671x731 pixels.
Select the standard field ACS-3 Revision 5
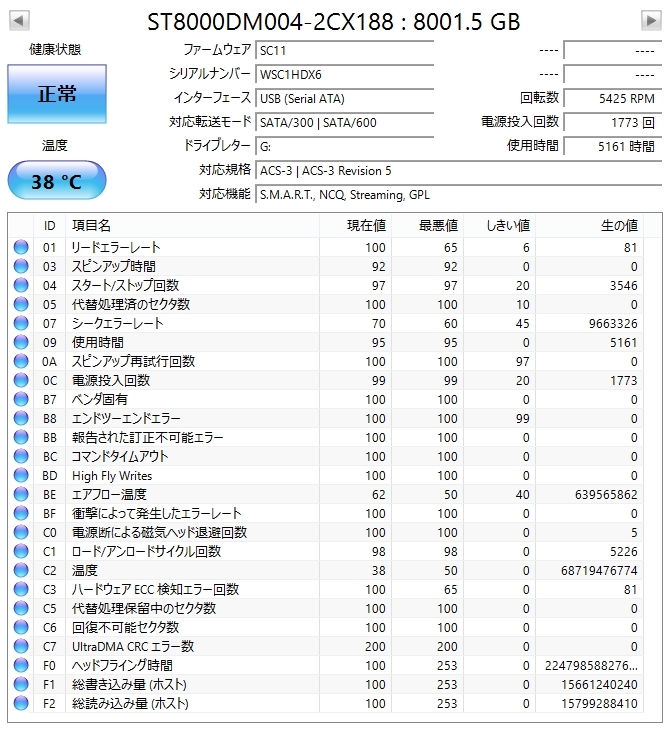[x=459, y=171]
